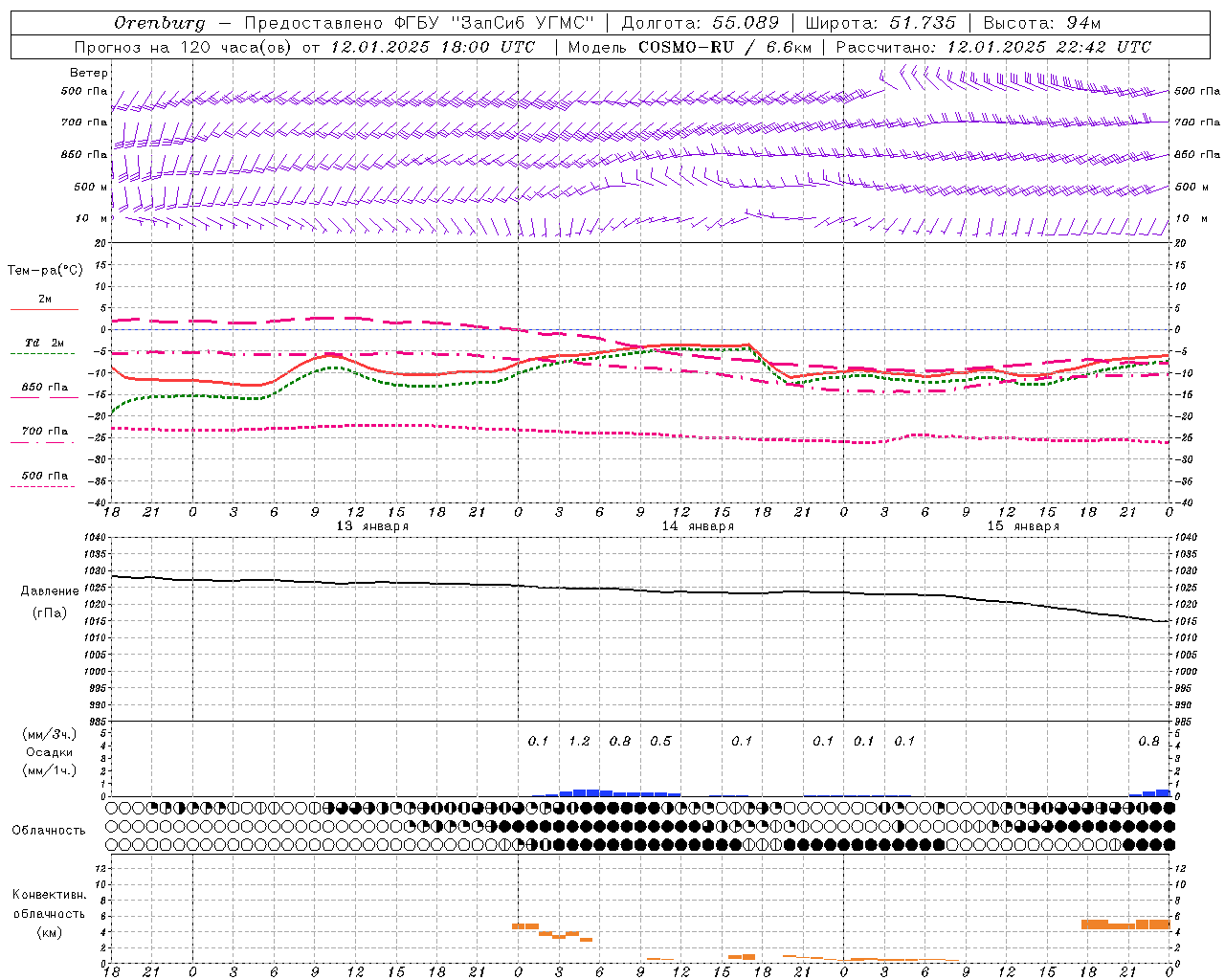Click the (гПа) pressure unit label

(x=50, y=612)
